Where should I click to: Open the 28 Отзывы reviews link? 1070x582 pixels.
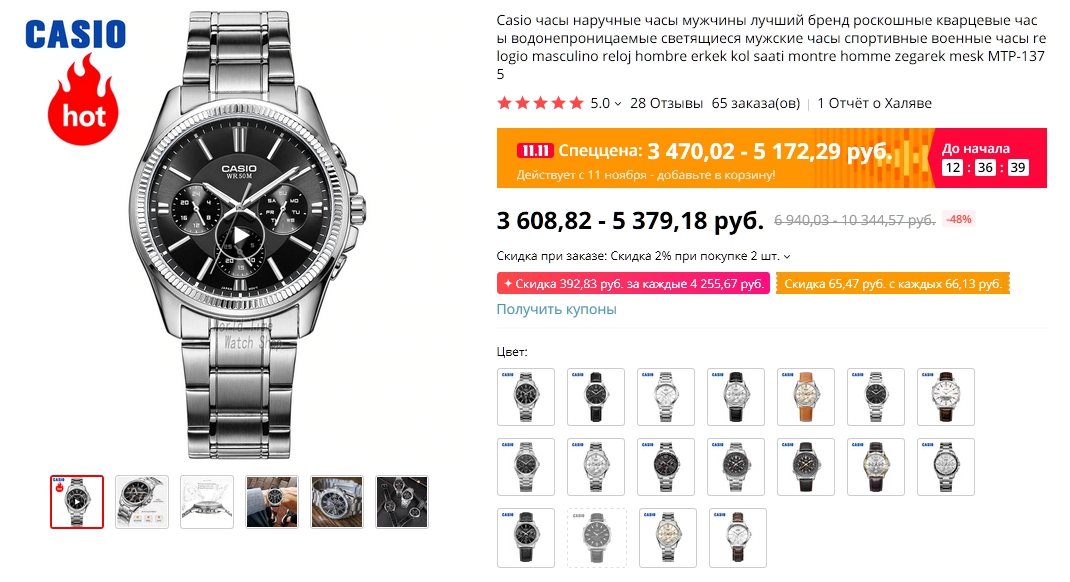click(x=667, y=103)
